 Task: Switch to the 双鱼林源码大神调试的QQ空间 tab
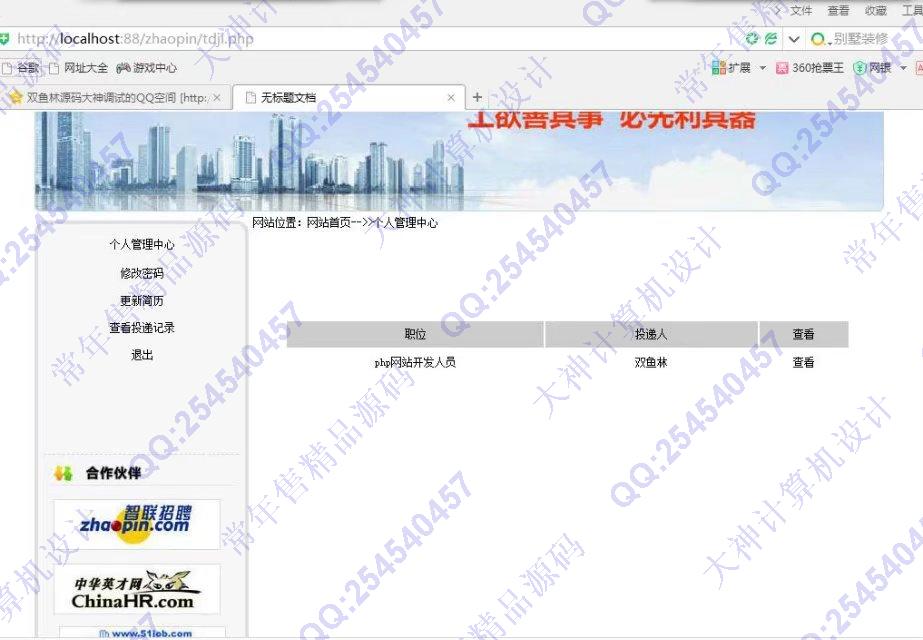pos(115,98)
